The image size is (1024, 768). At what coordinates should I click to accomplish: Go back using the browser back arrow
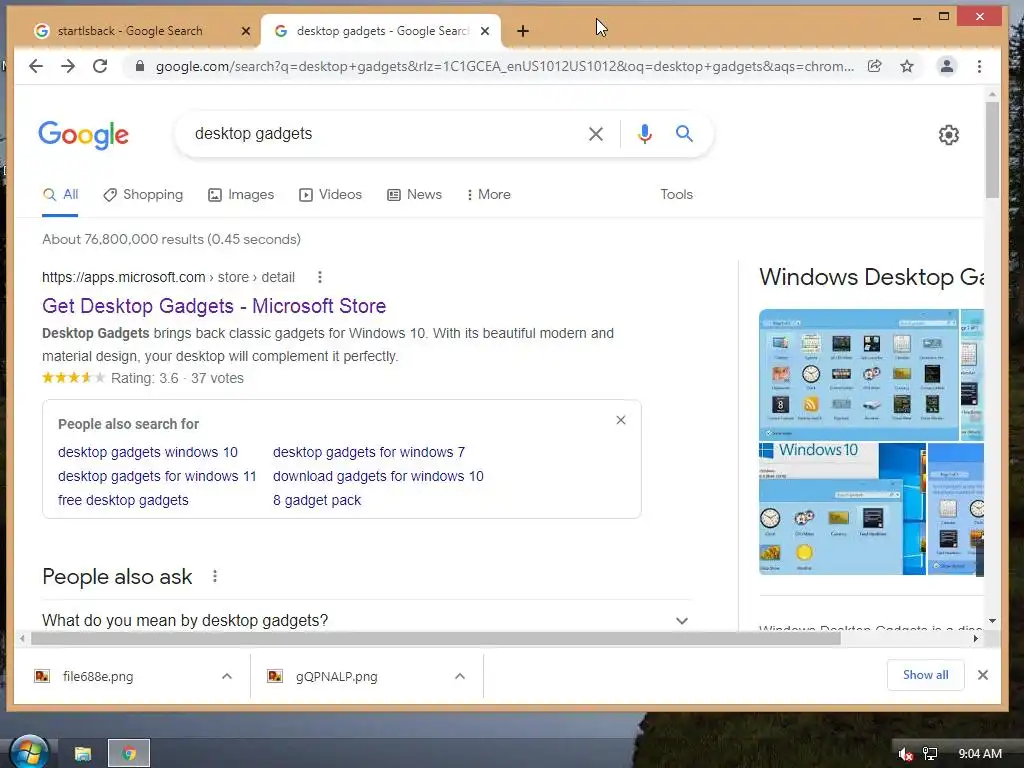[x=36, y=66]
